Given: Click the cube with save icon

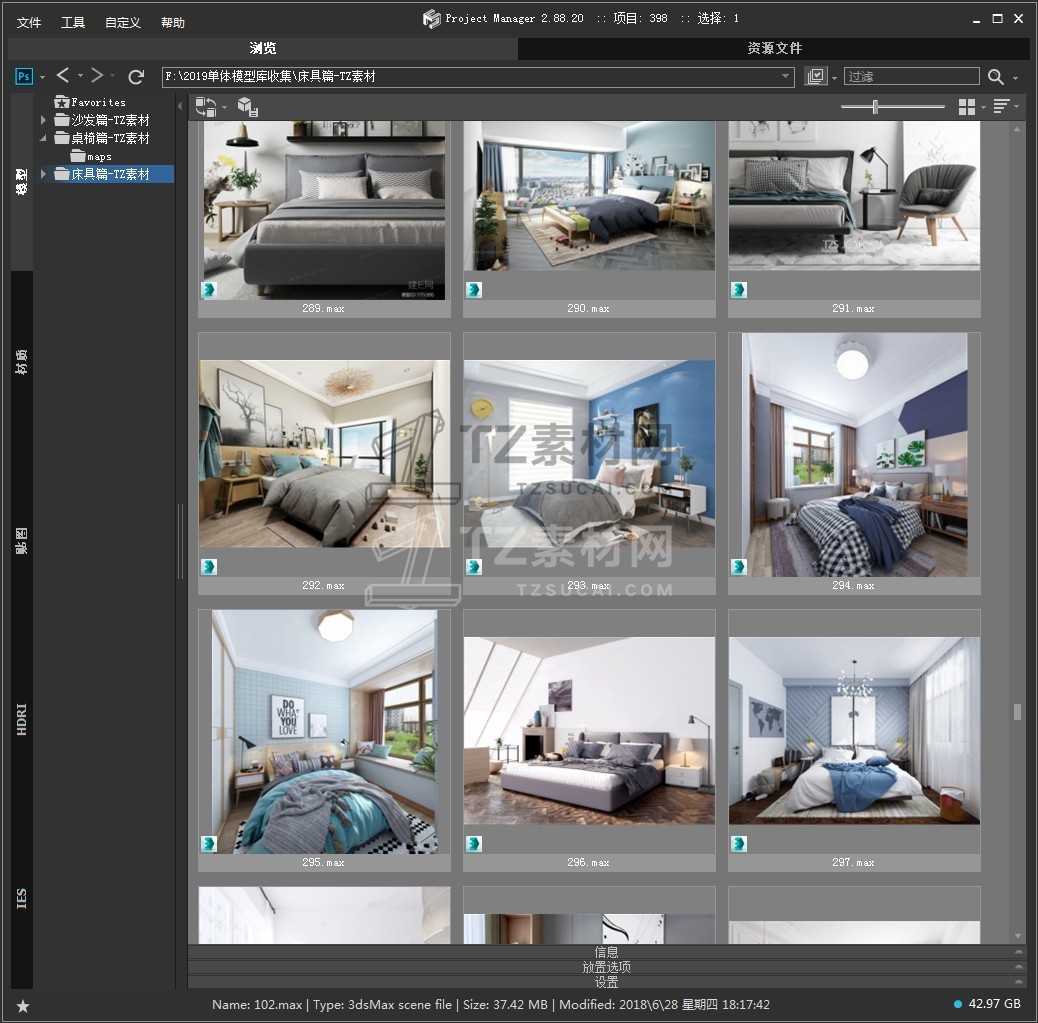Looking at the screenshot, I should (x=247, y=107).
